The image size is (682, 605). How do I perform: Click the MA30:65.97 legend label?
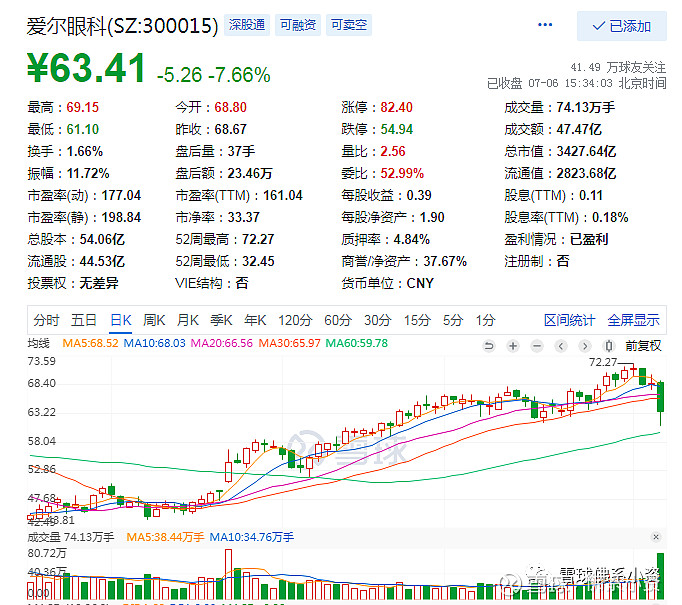tap(289, 343)
